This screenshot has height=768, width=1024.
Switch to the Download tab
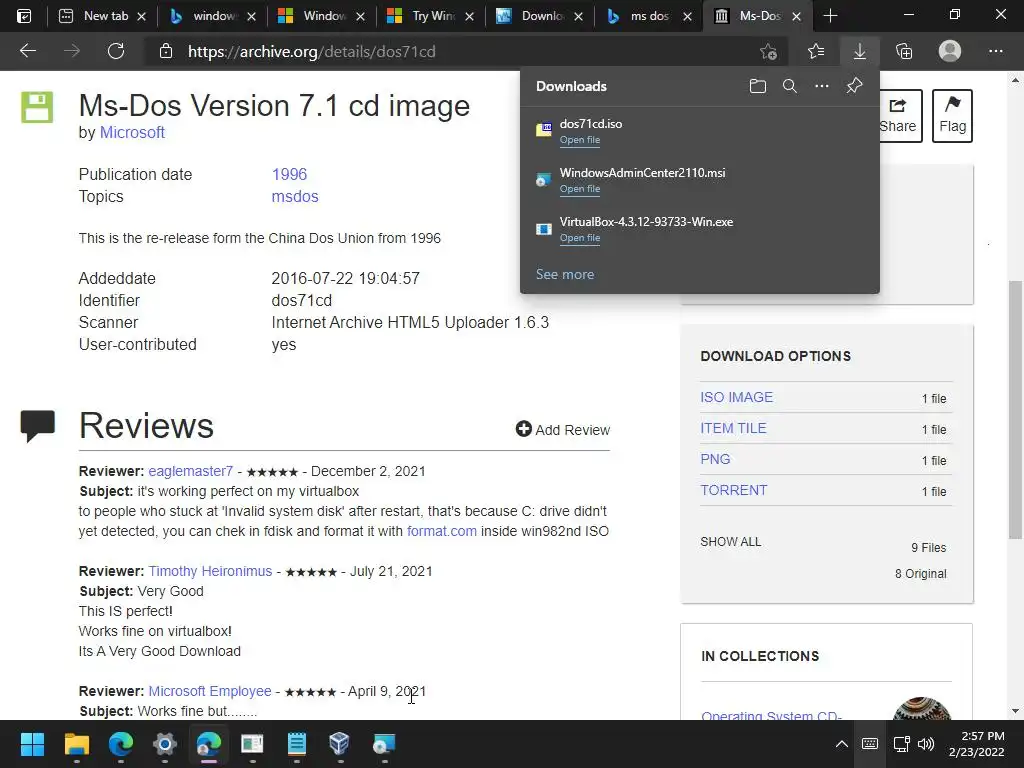pos(537,16)
